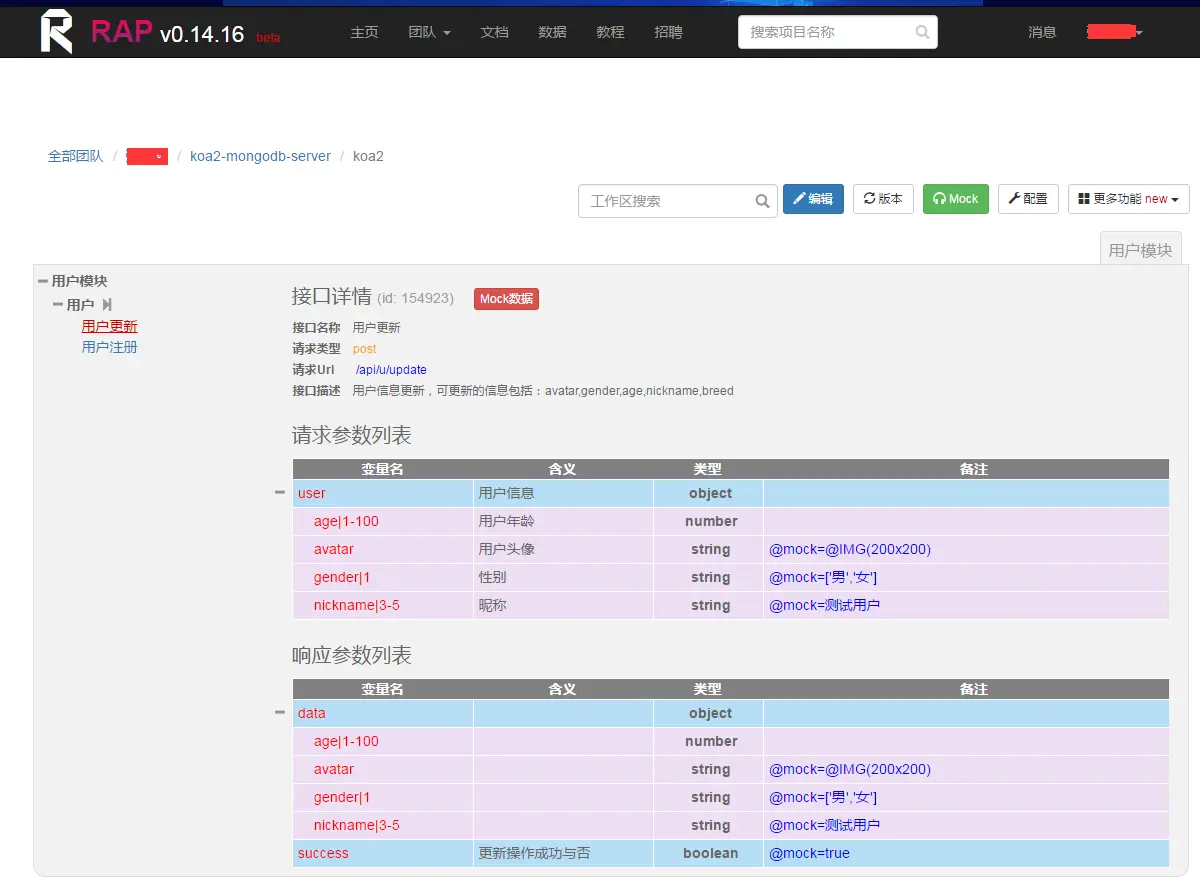The image size is (1200, 888).
Task: Click the green Mock button
Action: tap(956, 199)
